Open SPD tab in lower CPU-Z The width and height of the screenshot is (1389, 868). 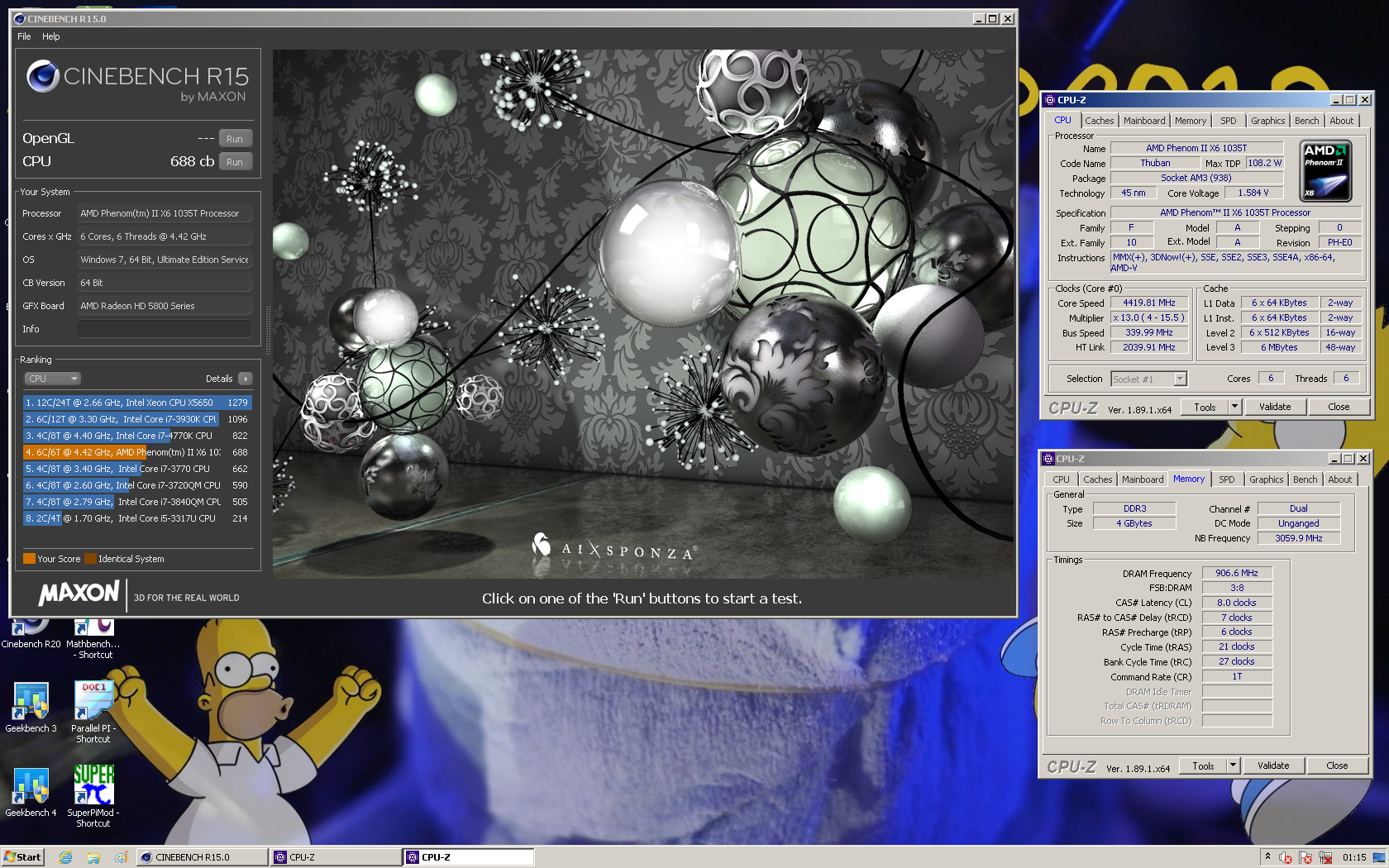(x=1227, y=479)
